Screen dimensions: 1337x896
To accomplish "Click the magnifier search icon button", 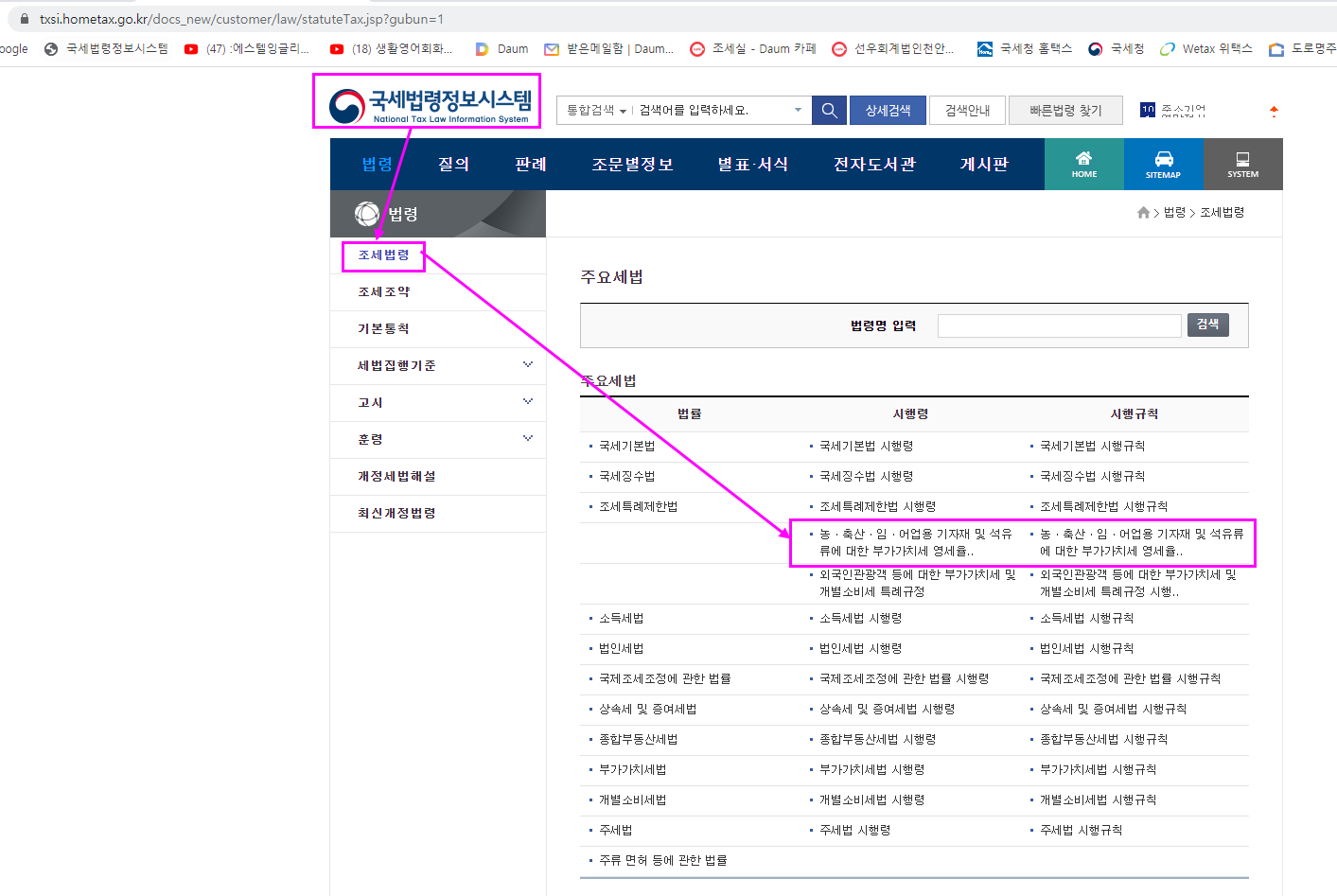I will [829, 111].
